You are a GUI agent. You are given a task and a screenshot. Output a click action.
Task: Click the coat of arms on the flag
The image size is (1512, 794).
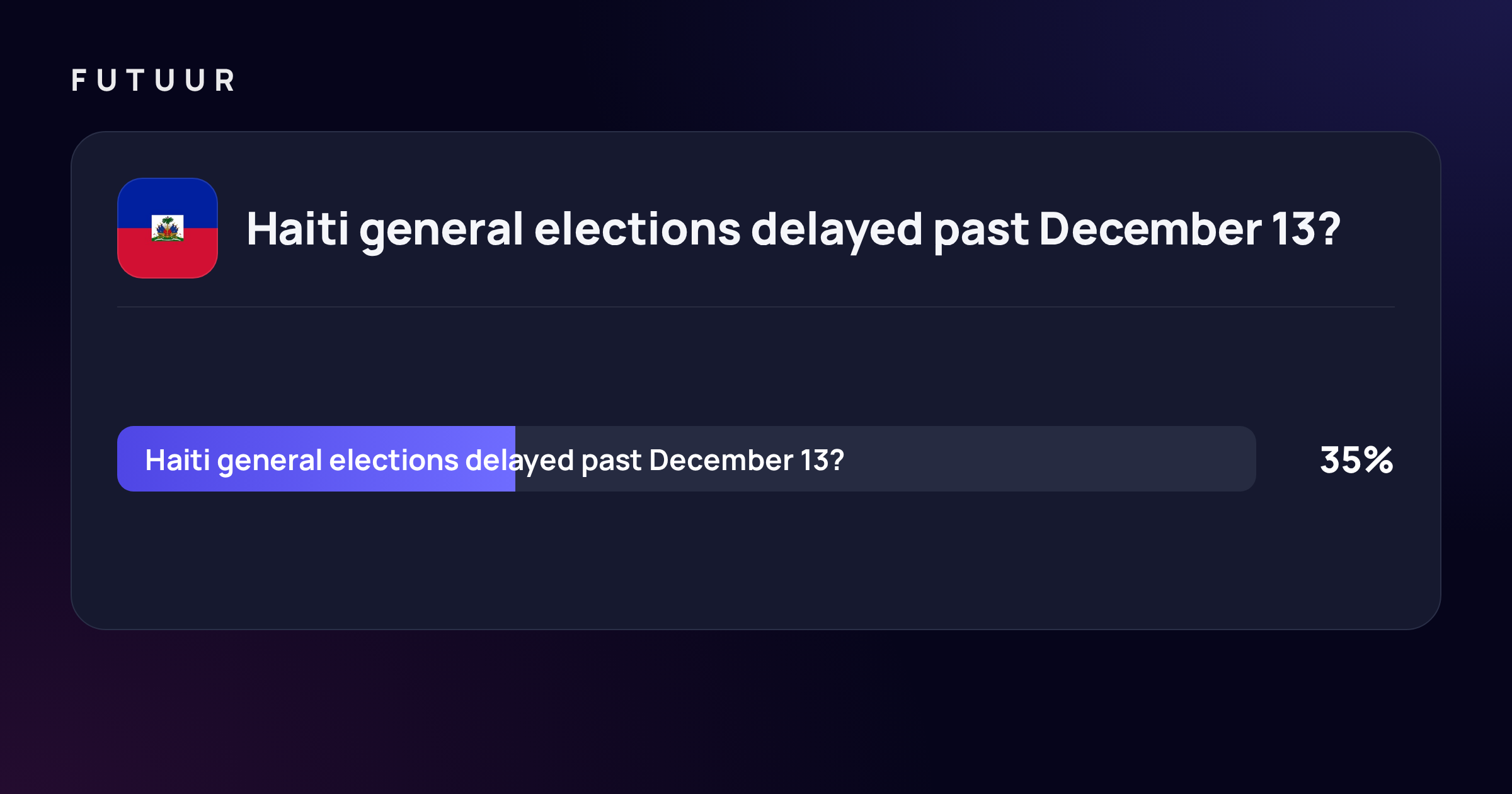pos(168,229)
